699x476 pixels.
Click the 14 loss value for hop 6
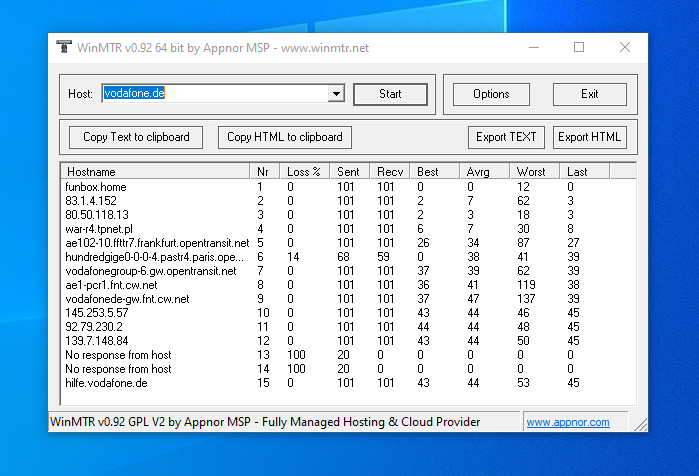coord(293,257)
